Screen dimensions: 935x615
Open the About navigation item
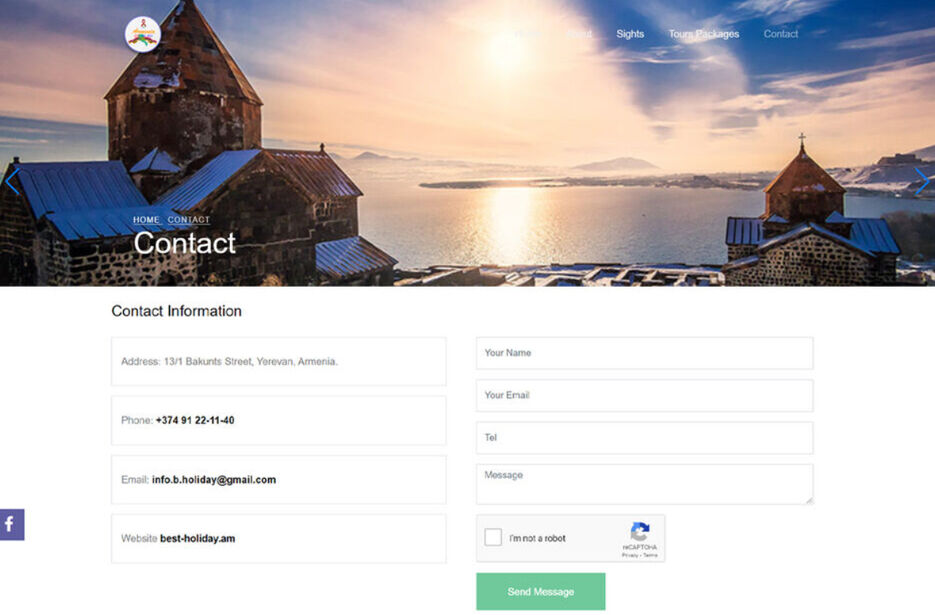[x=579, y=34]
